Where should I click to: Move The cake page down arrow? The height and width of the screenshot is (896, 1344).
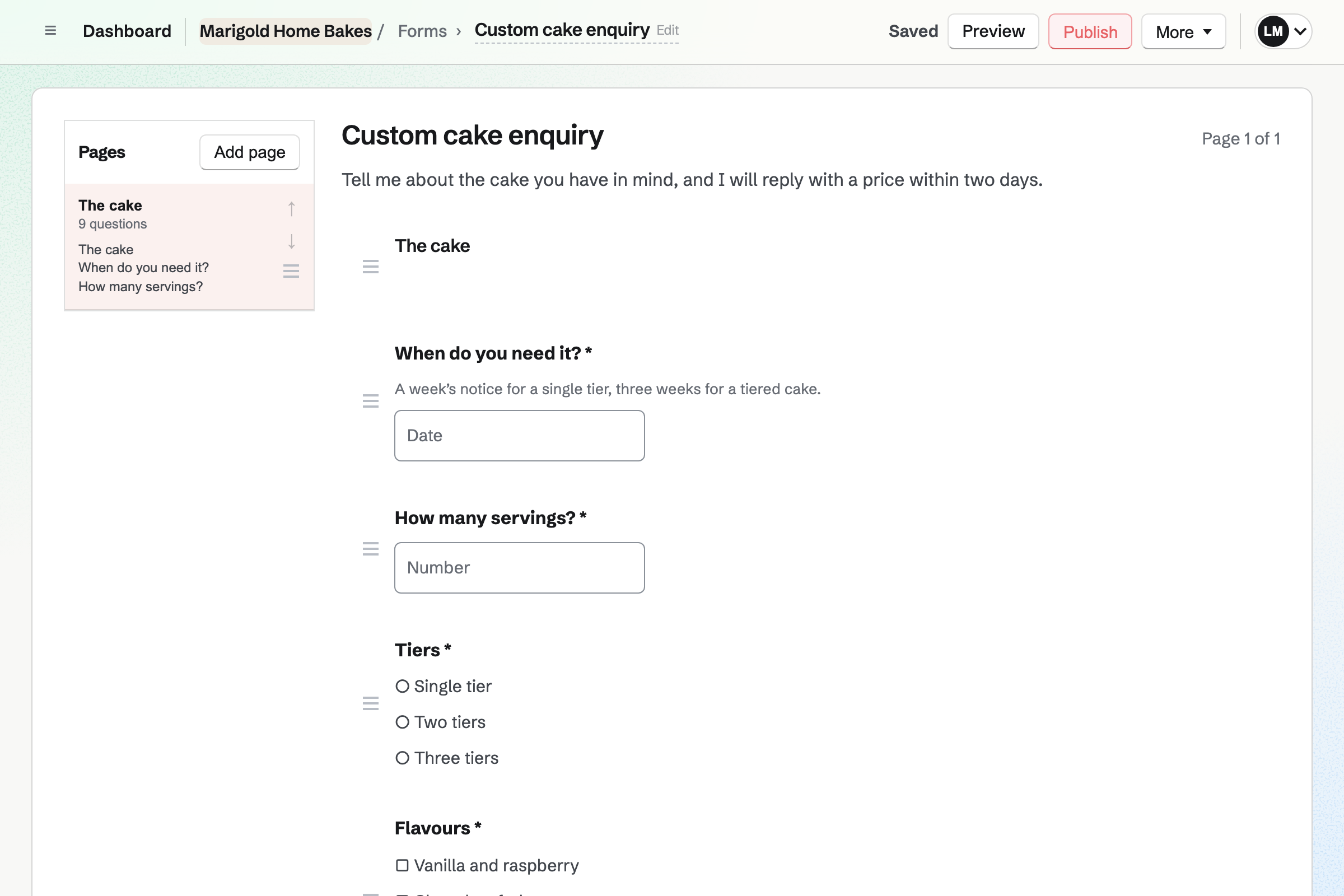tap(291, 241)
